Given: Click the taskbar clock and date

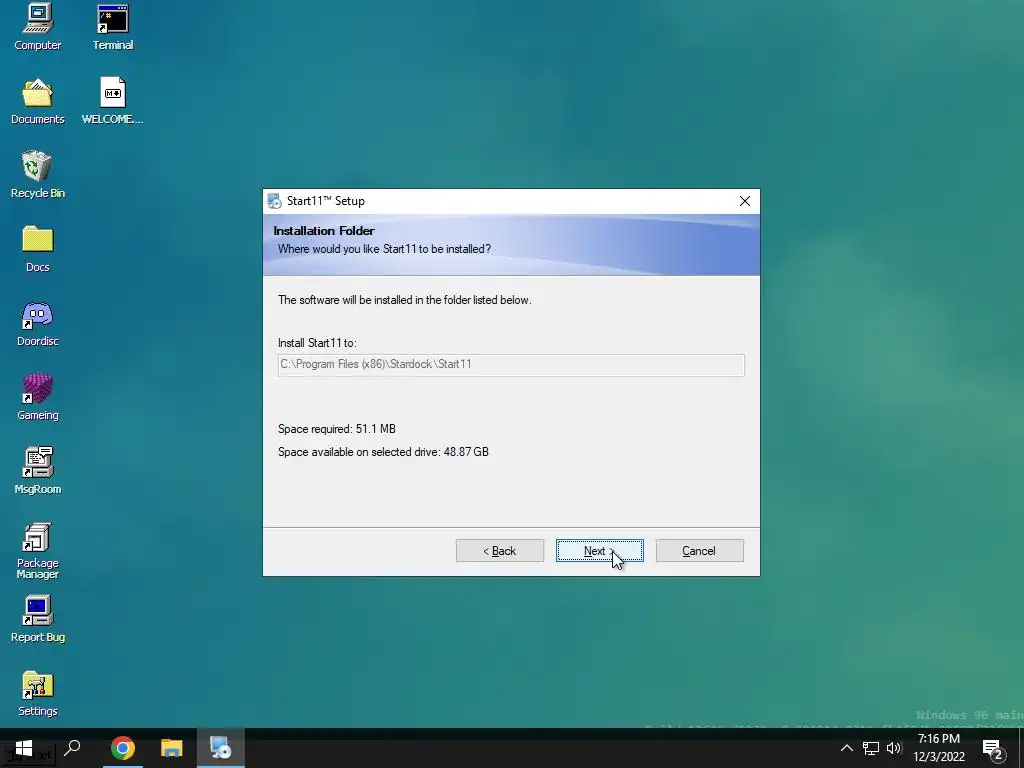Looking at the screenshot, I should tap(938, 748).
